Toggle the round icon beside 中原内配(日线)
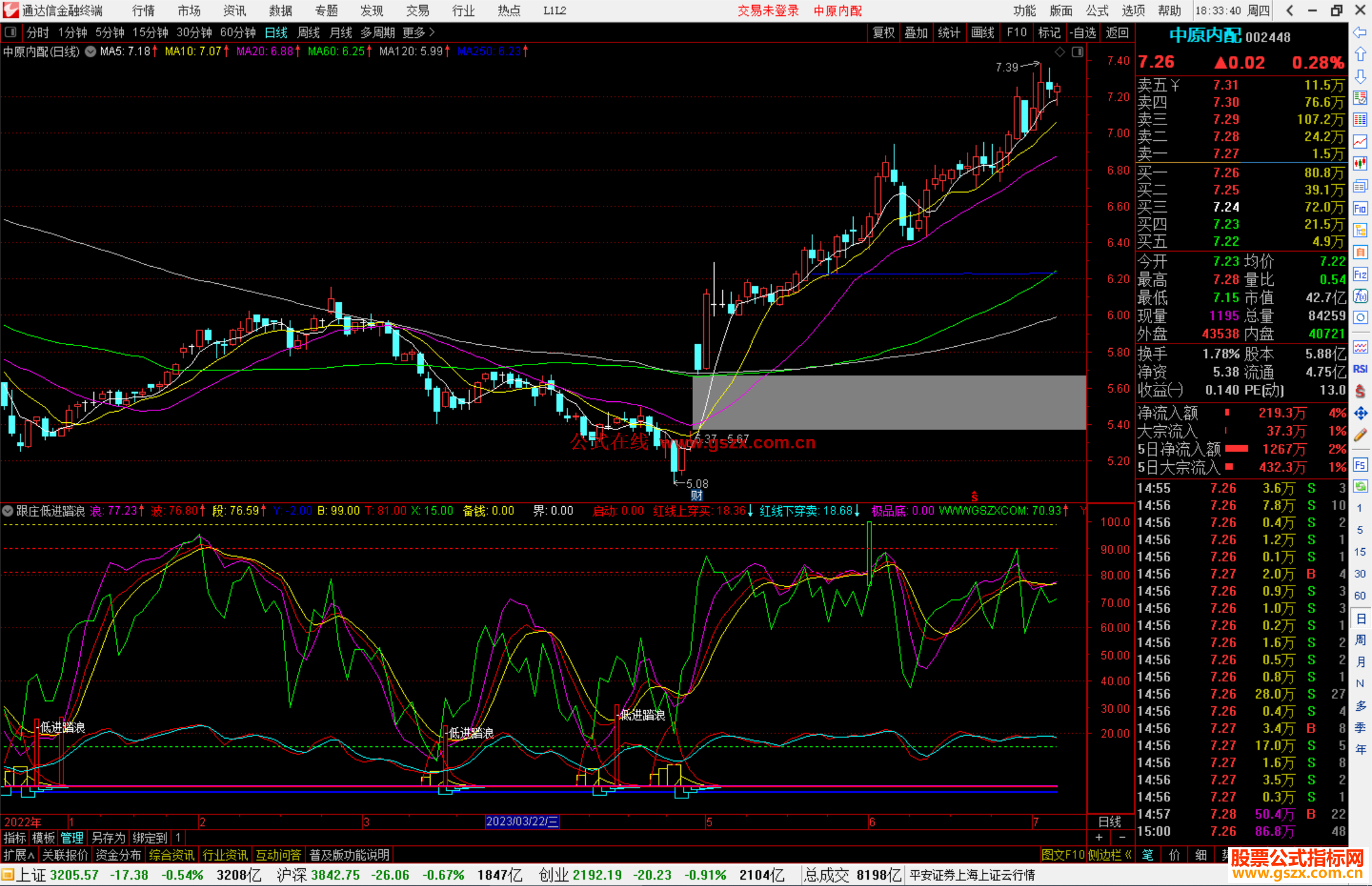Image resolution: width=1372 pixels, height=886 pixels. click(x=91, y=51)
